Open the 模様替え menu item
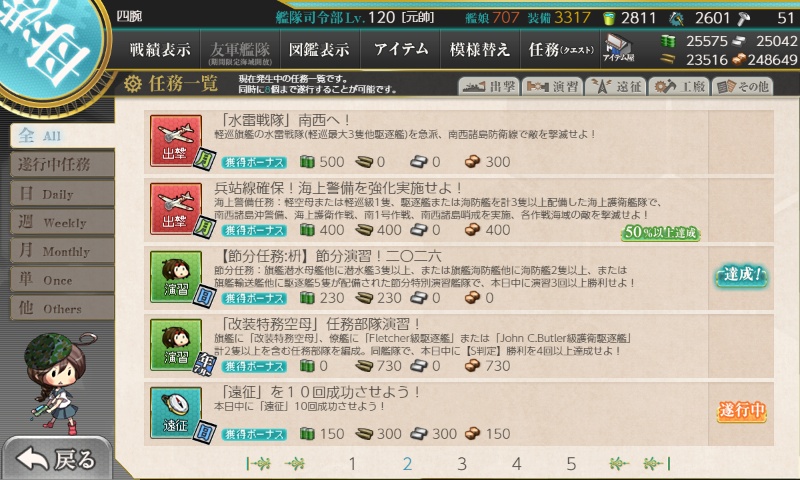 click(480, 49)
